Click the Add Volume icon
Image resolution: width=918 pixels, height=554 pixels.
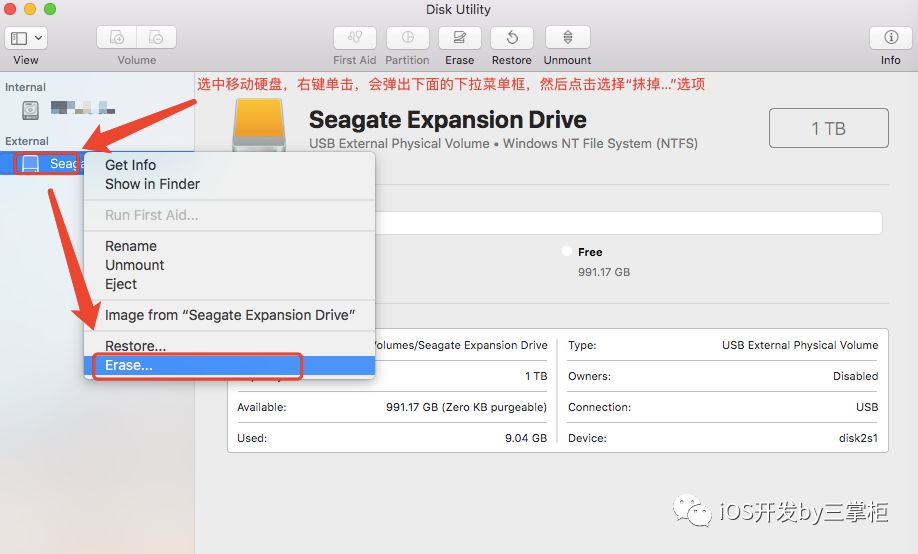point(117,38)
